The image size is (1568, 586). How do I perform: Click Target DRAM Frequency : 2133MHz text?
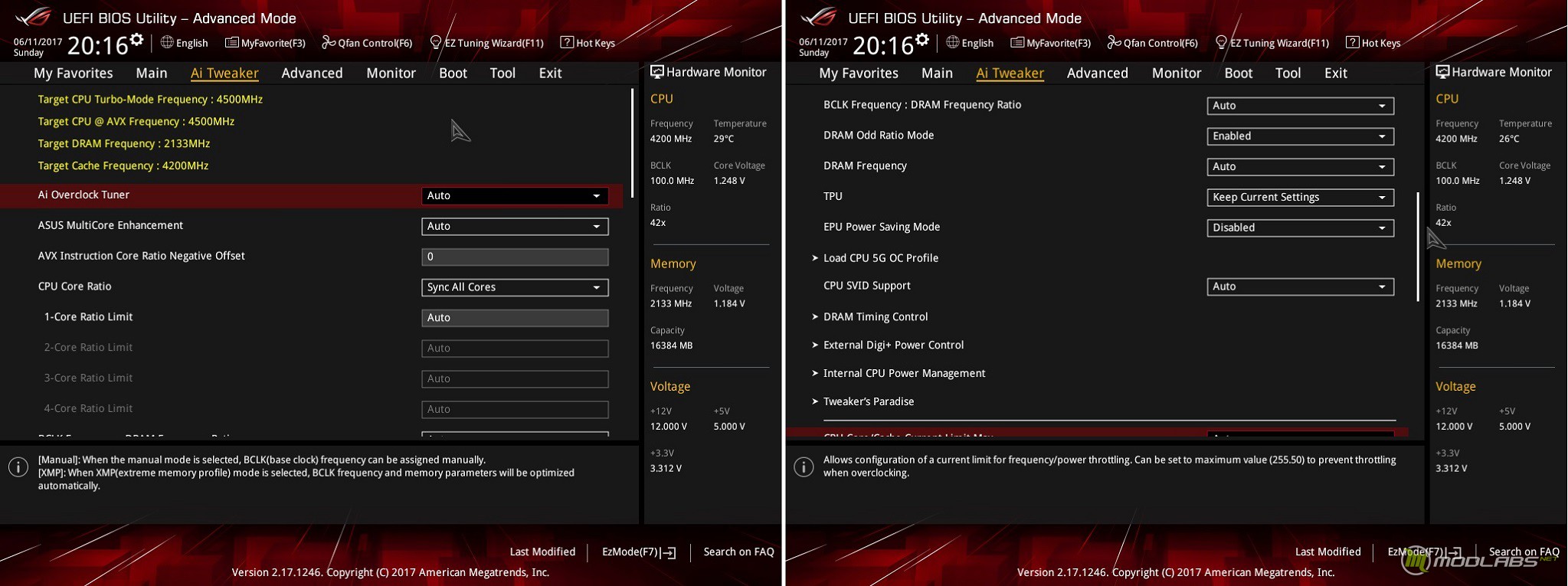(124, 144)
